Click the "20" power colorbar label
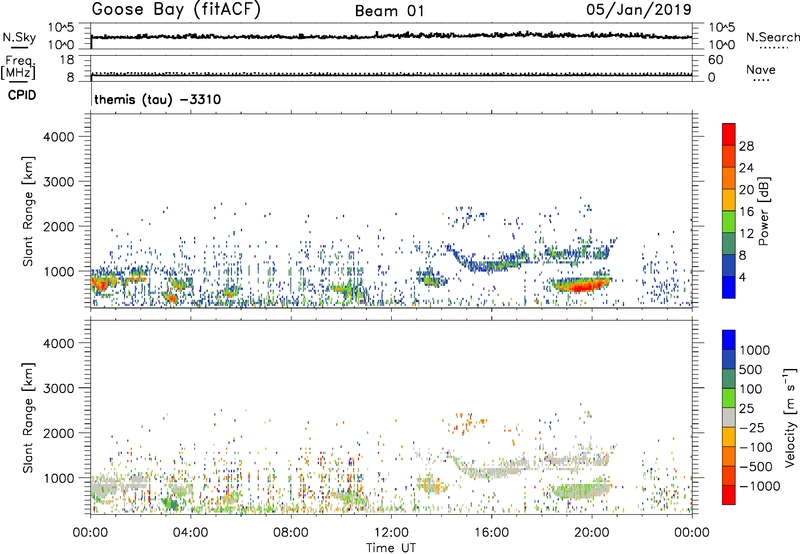 coord(746,190)
